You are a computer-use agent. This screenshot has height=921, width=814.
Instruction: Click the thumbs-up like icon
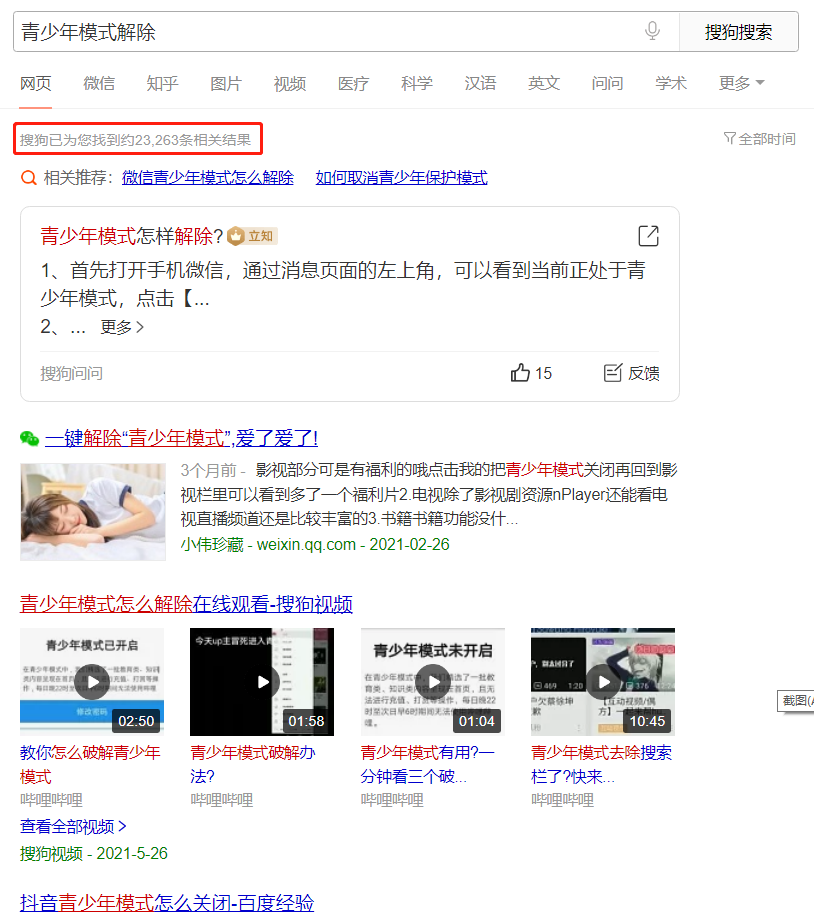520,373
